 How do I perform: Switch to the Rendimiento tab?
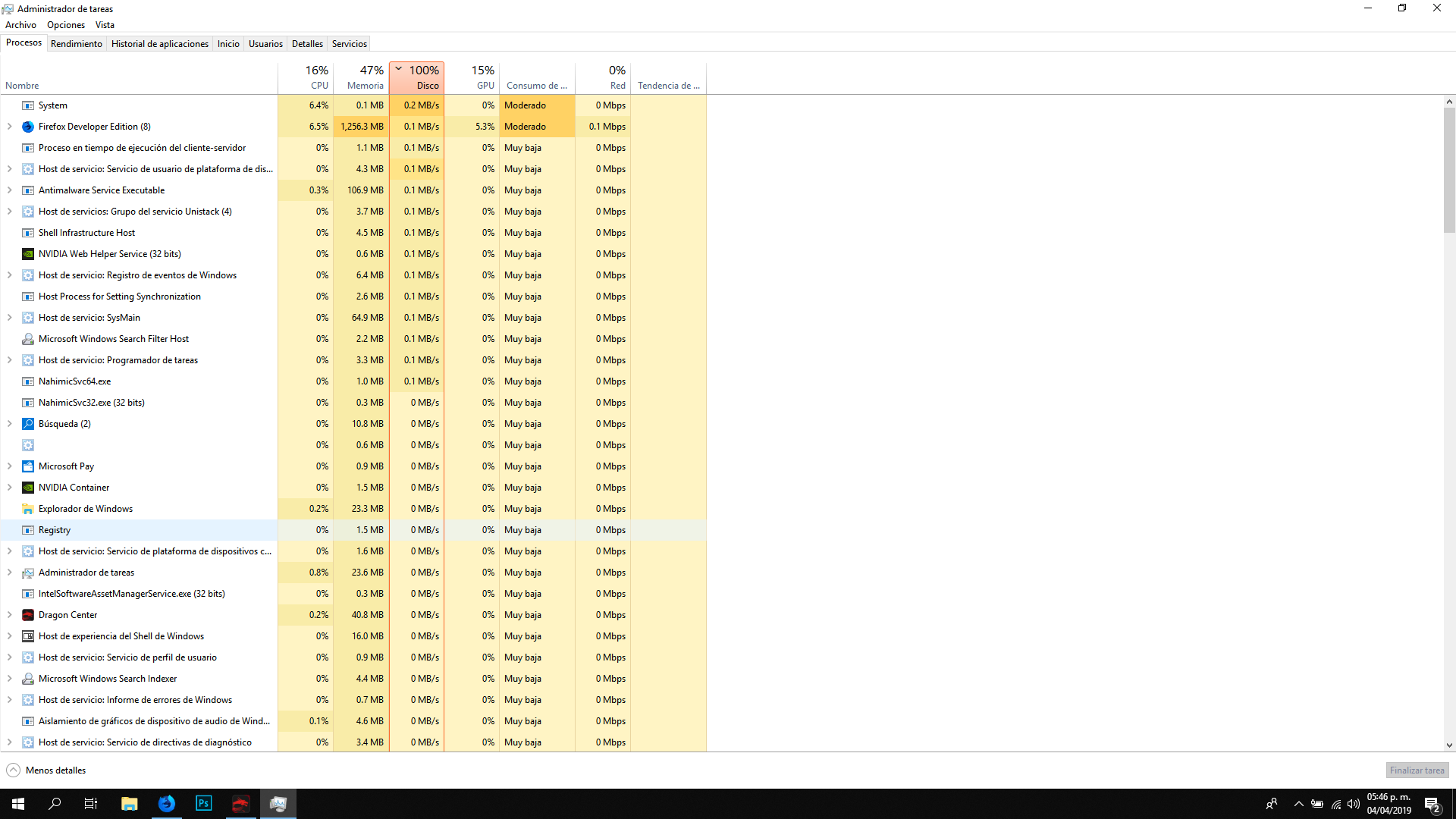[x=77, y=44]
